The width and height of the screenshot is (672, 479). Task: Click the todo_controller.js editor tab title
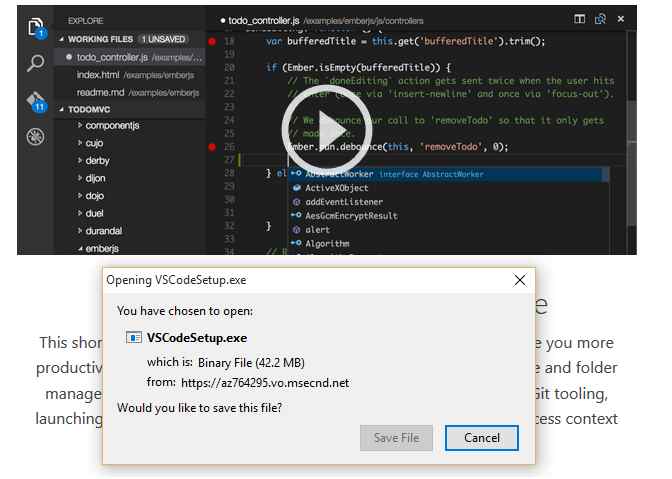(264, 21)
